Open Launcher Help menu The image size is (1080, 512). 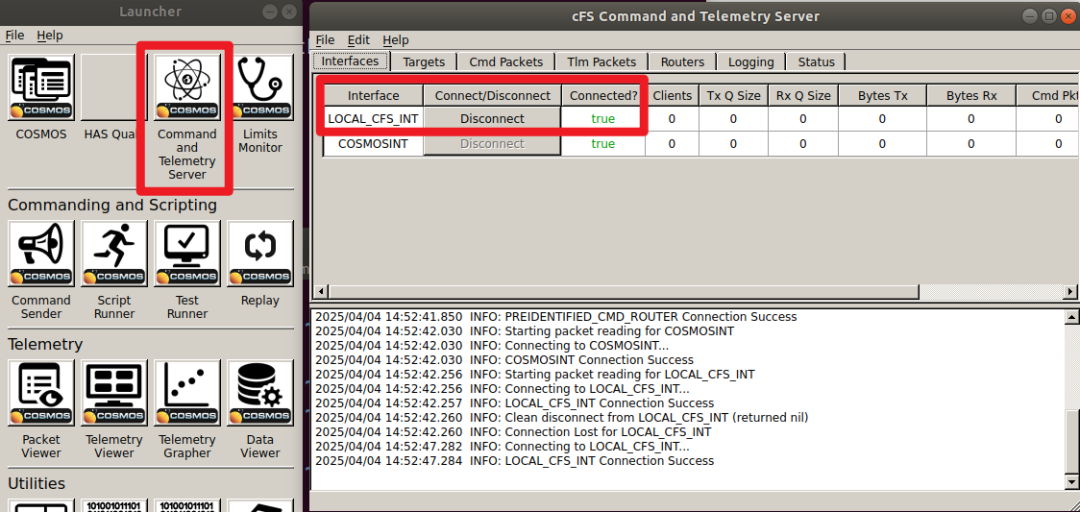[x=50, y=35]
